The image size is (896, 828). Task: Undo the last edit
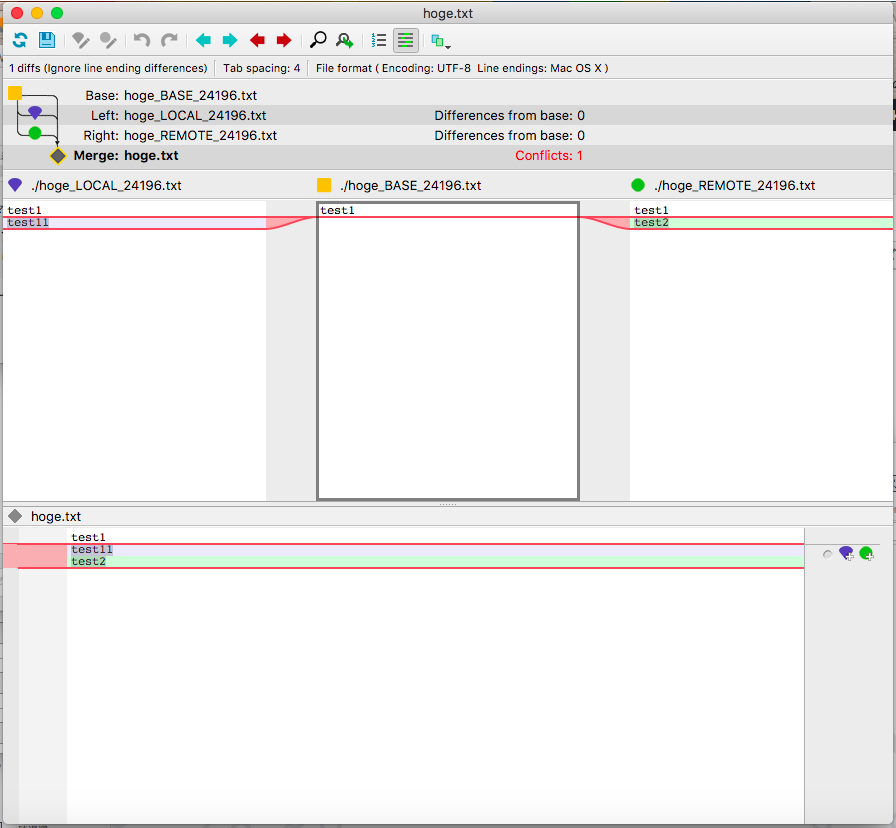[x=142, y=40]
